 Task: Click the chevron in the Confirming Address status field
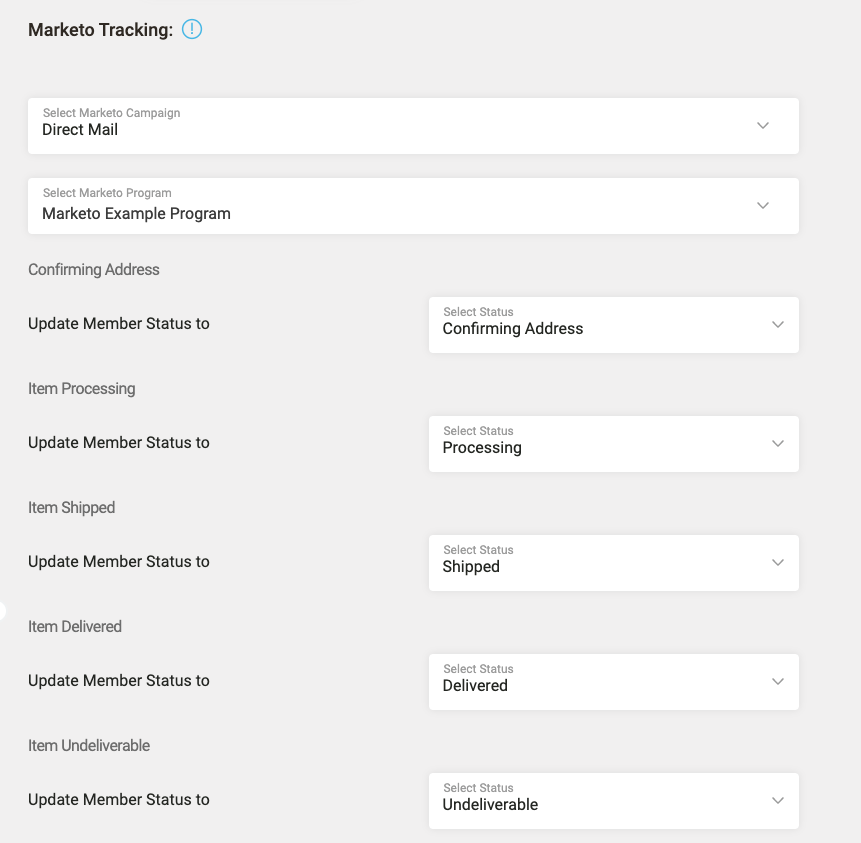tap(778, 325)
